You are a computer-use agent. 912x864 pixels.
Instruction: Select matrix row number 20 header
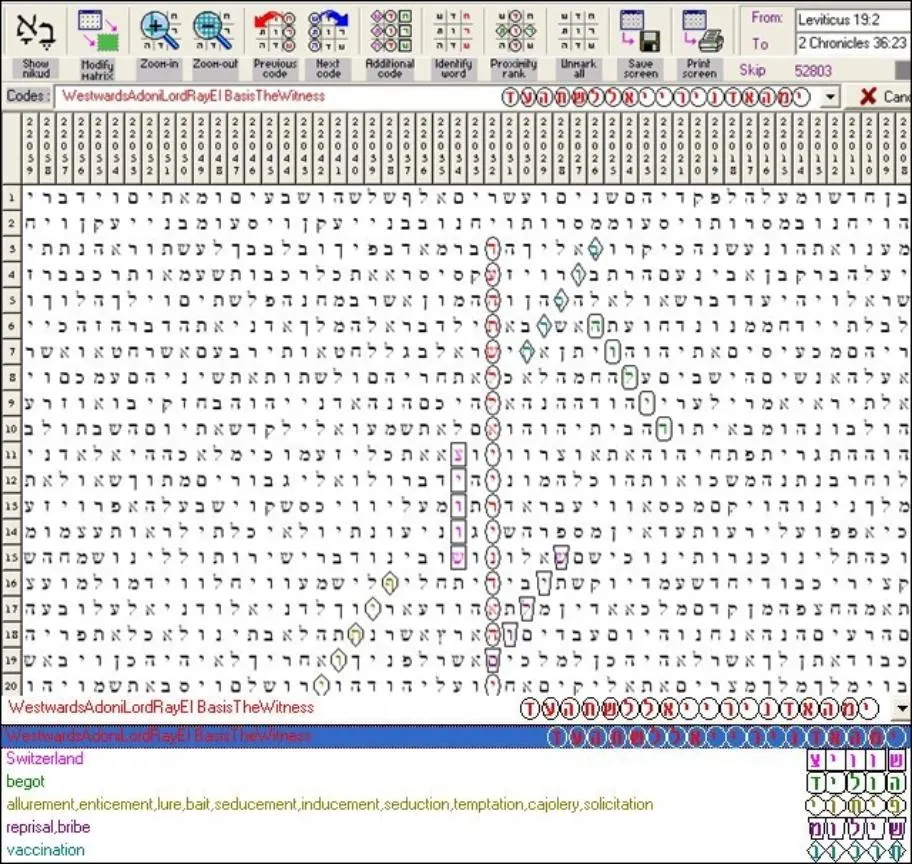click(x=11, y=685)
